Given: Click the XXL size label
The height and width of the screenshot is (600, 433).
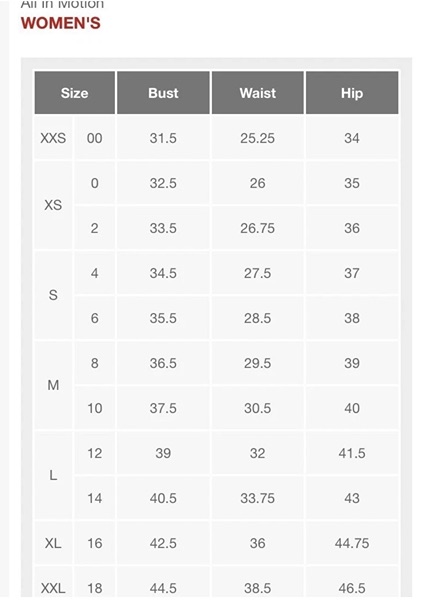Looking at the screenshot, I should tap(53, 588).
